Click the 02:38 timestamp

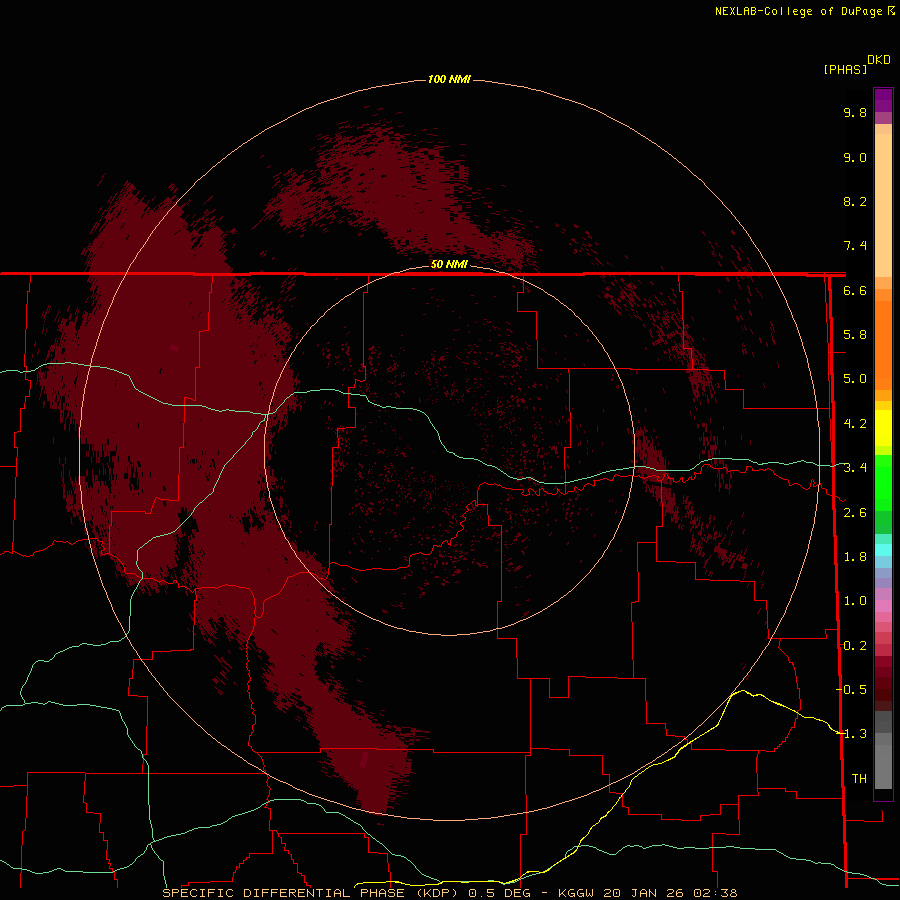coord(715,893)
